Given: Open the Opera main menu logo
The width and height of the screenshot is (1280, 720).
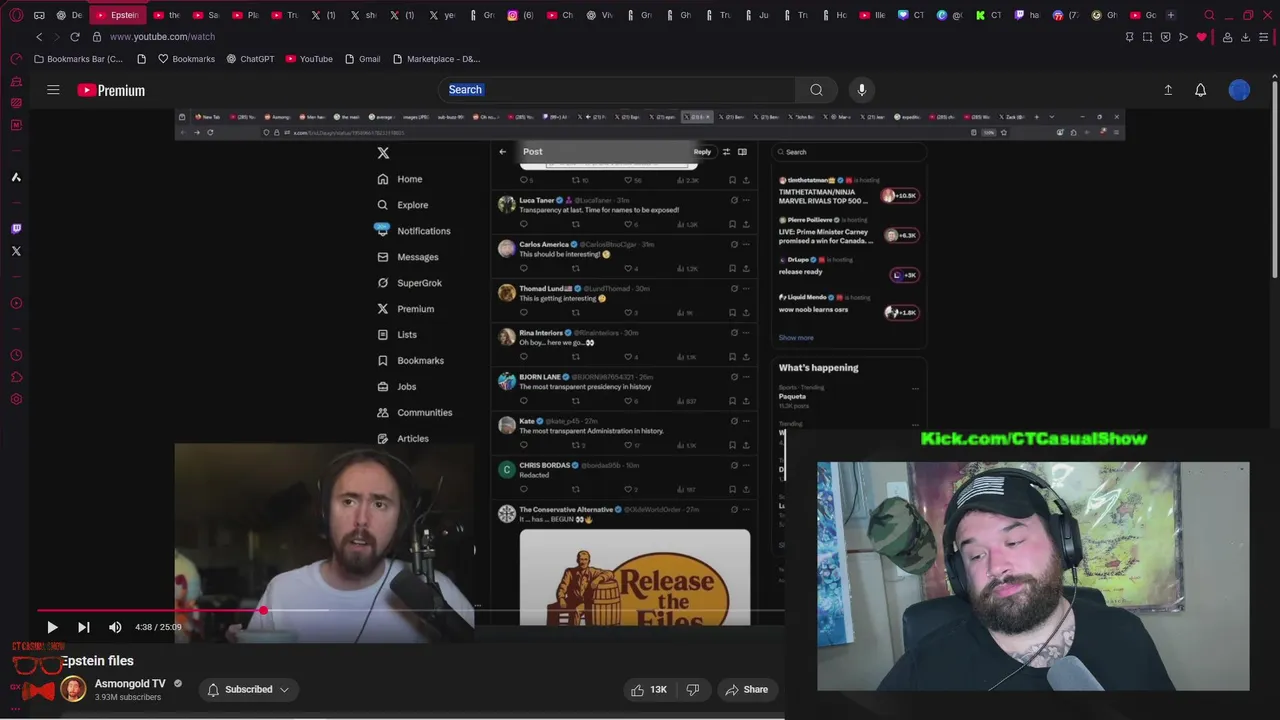Looking at the screenshot, I should pyautogui.click(x=16, y=15).
